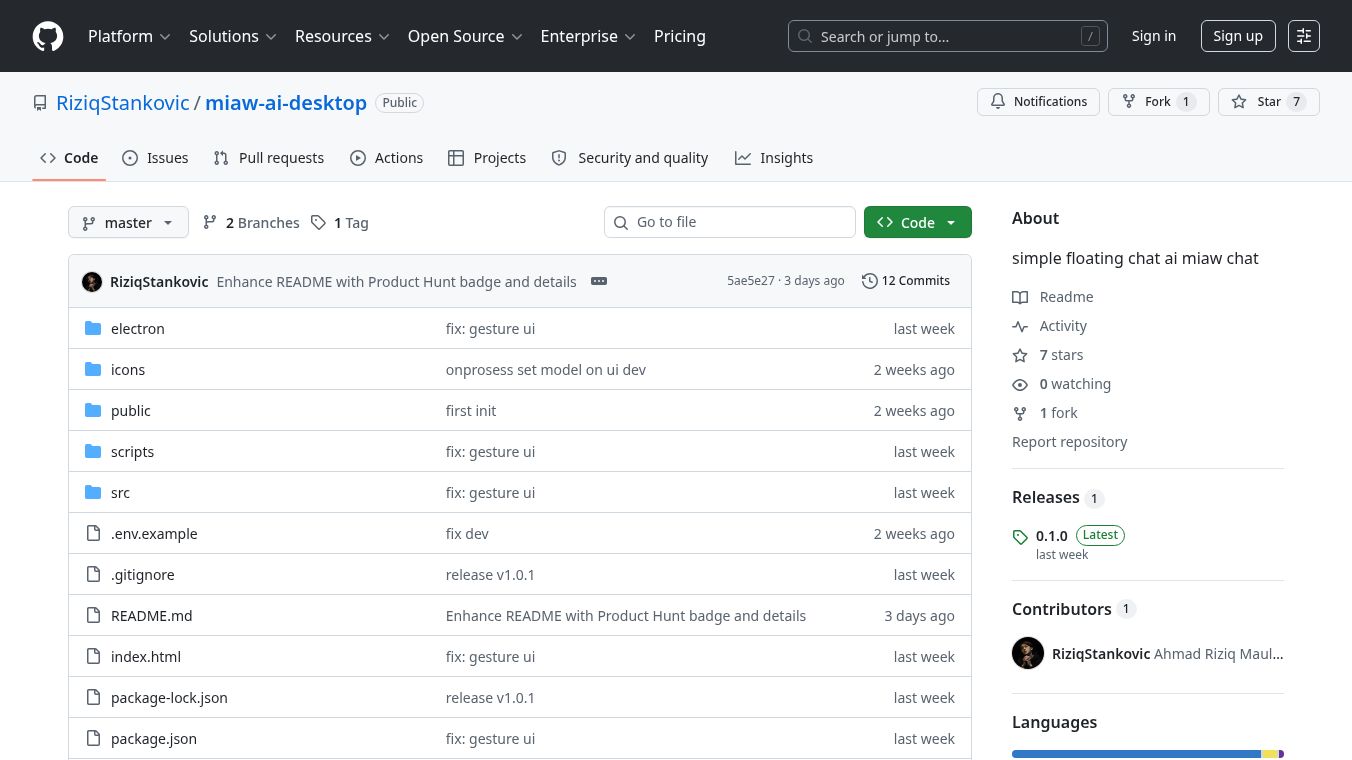Open the green Code dropdown button

click(917, 222)
